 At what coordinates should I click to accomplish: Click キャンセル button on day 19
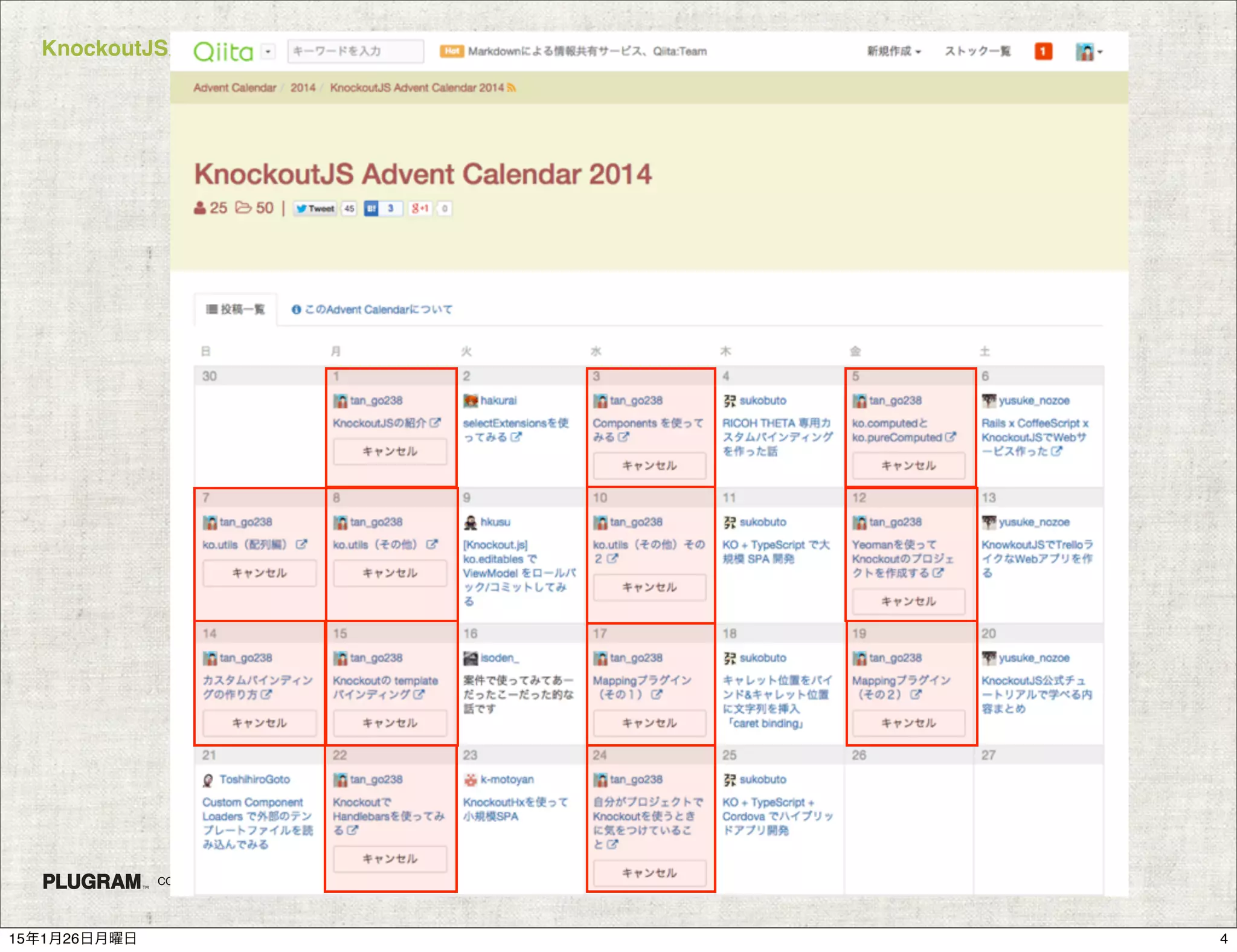(x=909, y=723)
